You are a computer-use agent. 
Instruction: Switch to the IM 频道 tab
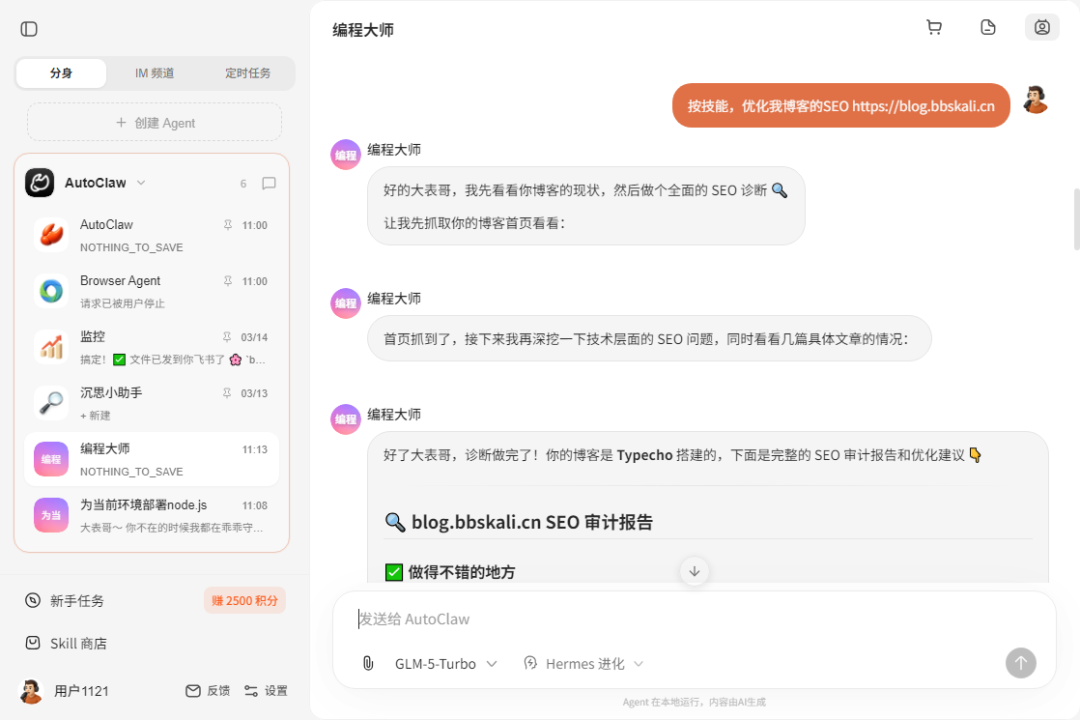pyautogui.click(x=153, y=73)
